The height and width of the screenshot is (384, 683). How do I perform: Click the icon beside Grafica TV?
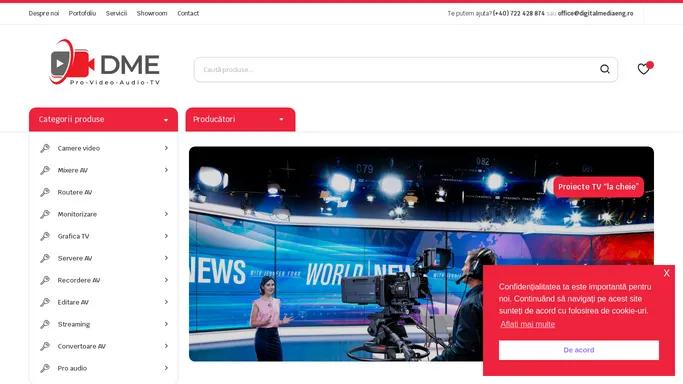pyautogui.click(x=45, y=236)
